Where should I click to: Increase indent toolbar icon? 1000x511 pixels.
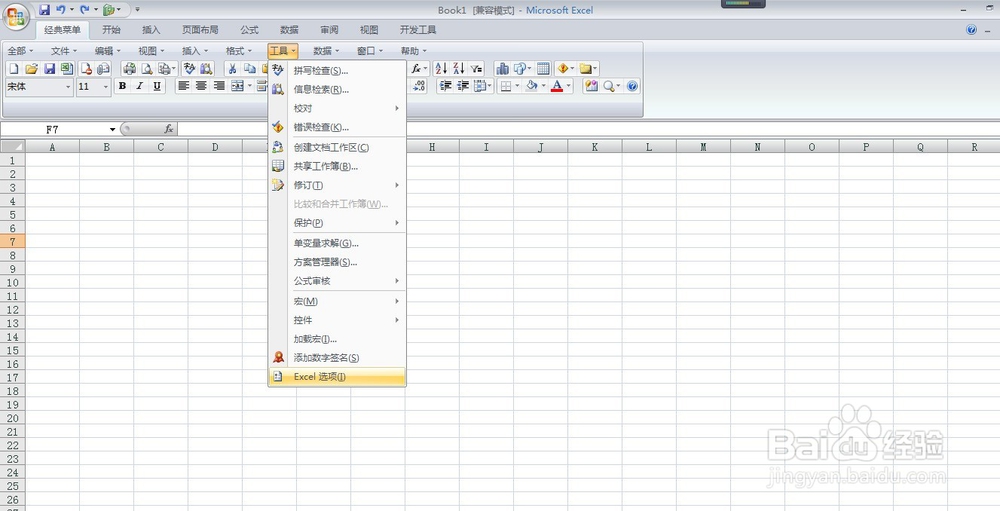click(x=464, y=86)
